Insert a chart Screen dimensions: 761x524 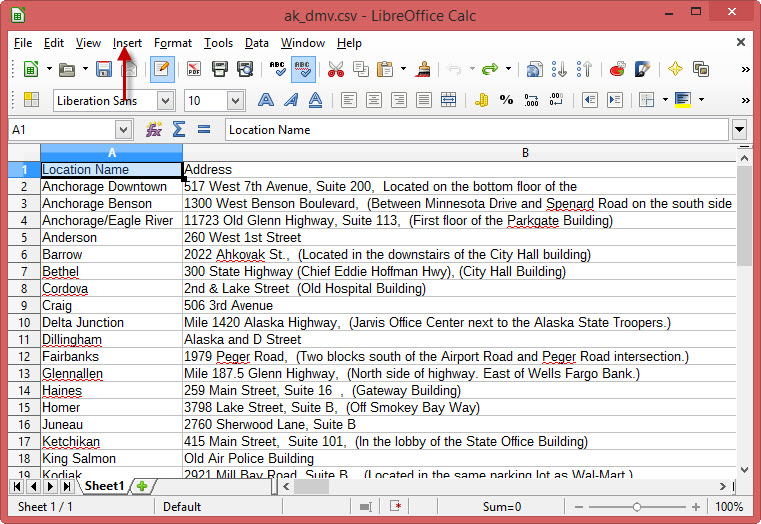pyautogui.click(x=617, y=69)
